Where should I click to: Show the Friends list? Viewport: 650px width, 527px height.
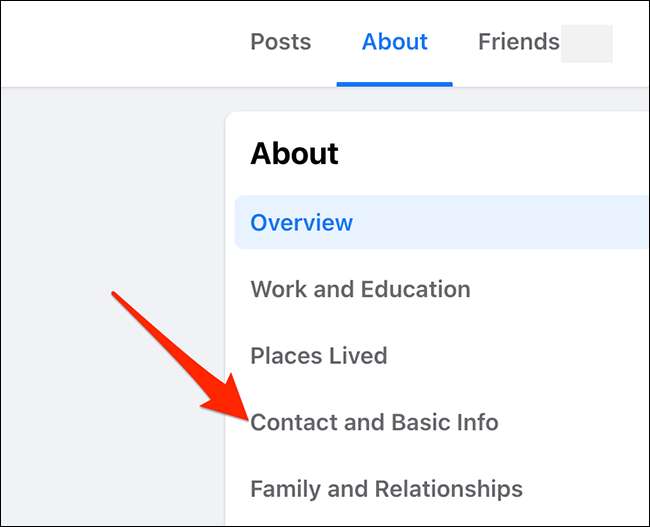(x=518, y=42)
